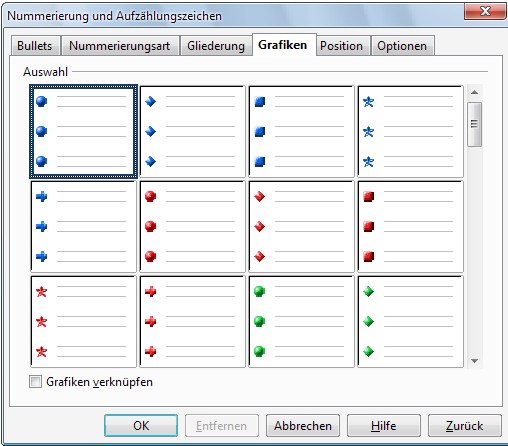The image size is (508, 446).
Task: Pick the red arrow bullet graphic
Action: (x=192, y=322)
